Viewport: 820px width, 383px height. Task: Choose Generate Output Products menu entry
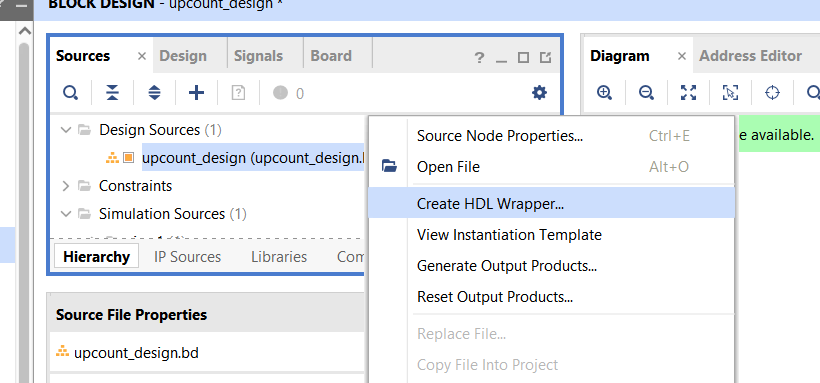coord(551,266)
